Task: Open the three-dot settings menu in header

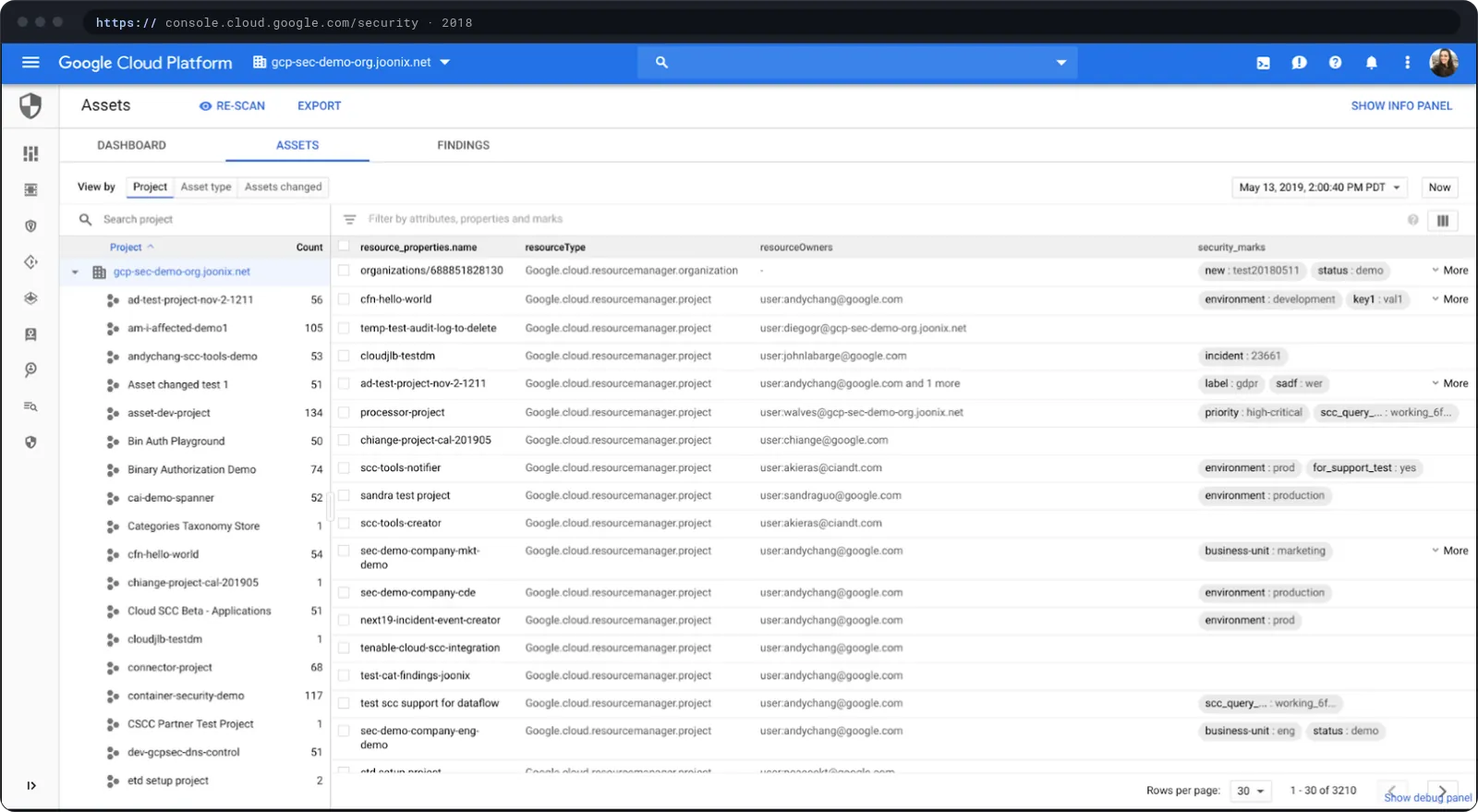Action: pos(1407,63)
